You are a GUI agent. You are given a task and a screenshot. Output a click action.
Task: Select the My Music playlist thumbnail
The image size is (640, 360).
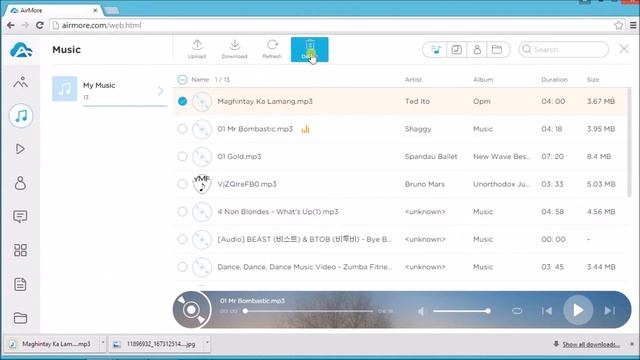(64, 89)
